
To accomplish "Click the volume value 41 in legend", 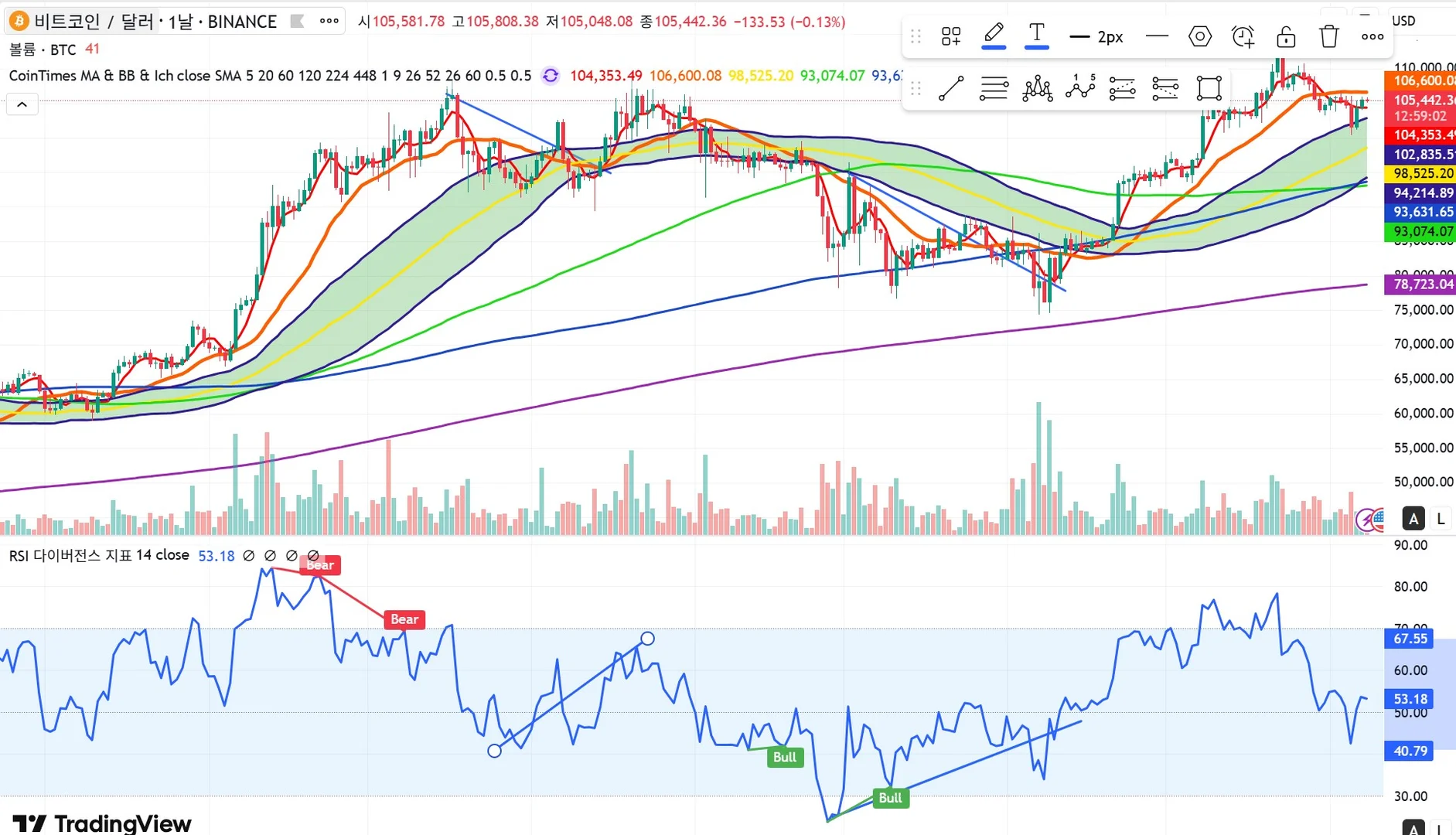I will [x=92, y=49].
